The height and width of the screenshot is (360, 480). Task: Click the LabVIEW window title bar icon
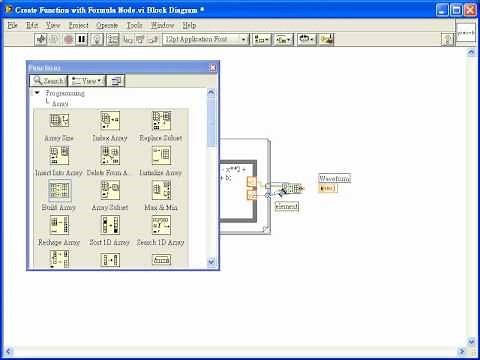click(9, 10)
